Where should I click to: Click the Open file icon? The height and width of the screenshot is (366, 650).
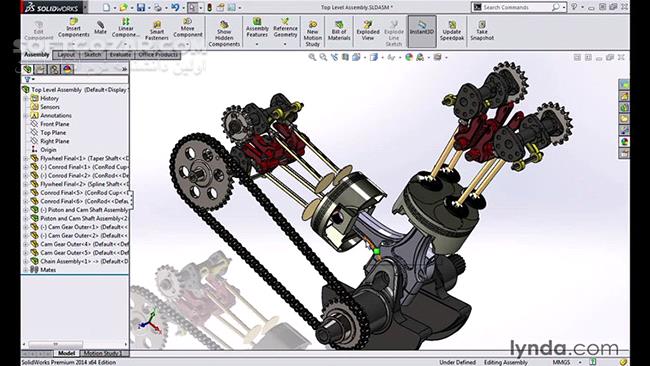point(124,7)
